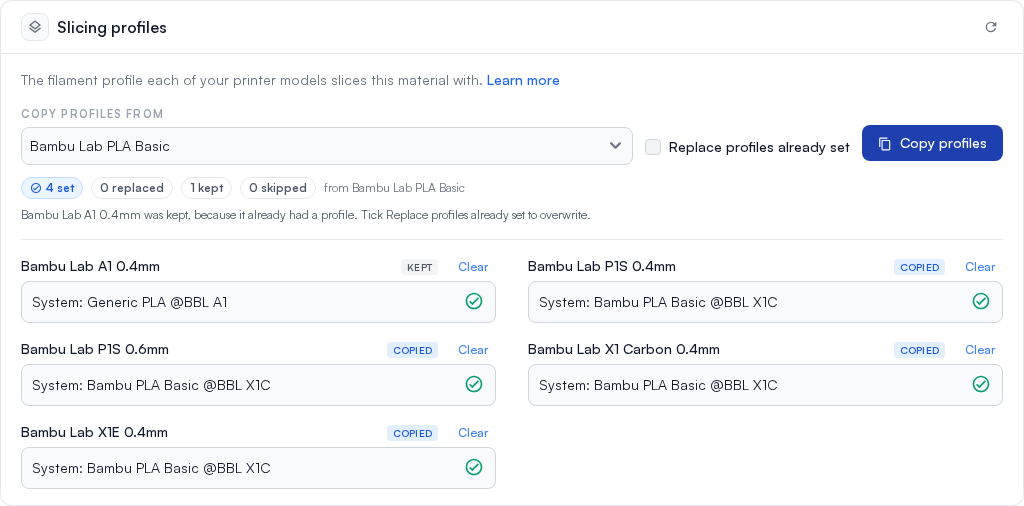1024x506 pixels.
Task: Clear the Bambu Lab X1 Carbon 0.4mm profile
Action: point(980,350)
